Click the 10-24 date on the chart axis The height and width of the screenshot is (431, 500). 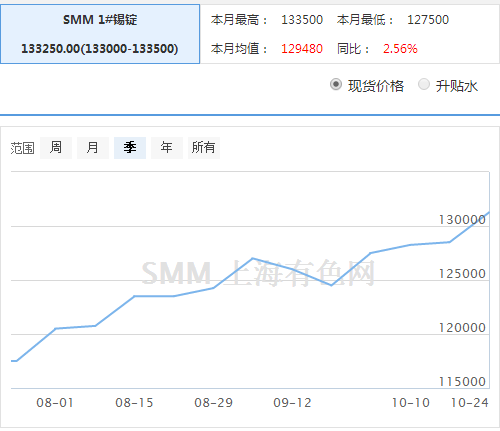coord(470,403)
